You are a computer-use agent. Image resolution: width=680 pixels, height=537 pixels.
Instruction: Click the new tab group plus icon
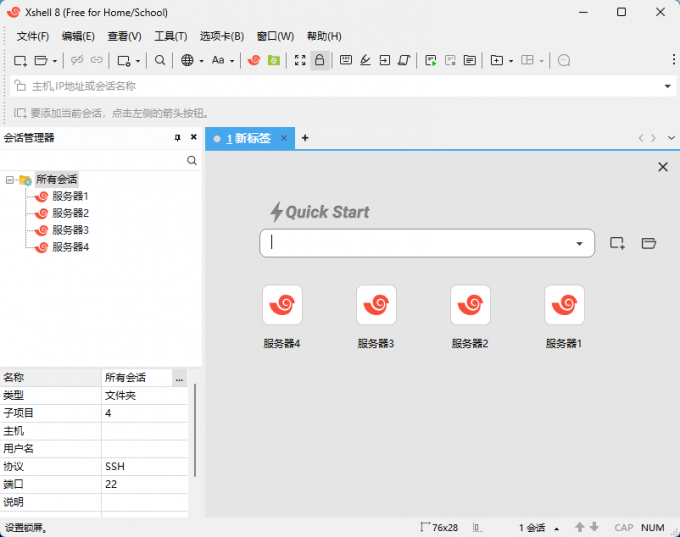[x=497, y=60]
